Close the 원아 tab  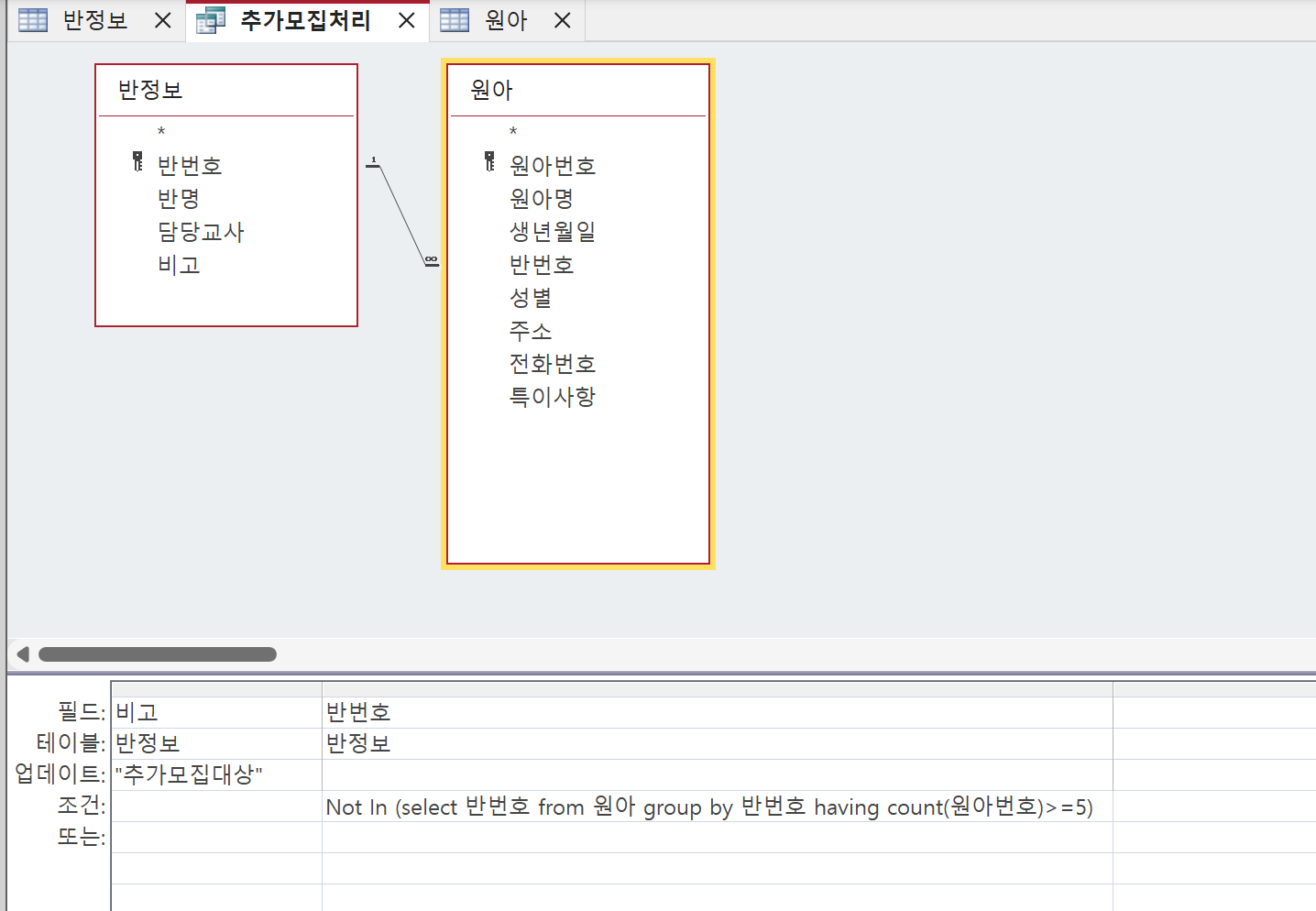563,20
